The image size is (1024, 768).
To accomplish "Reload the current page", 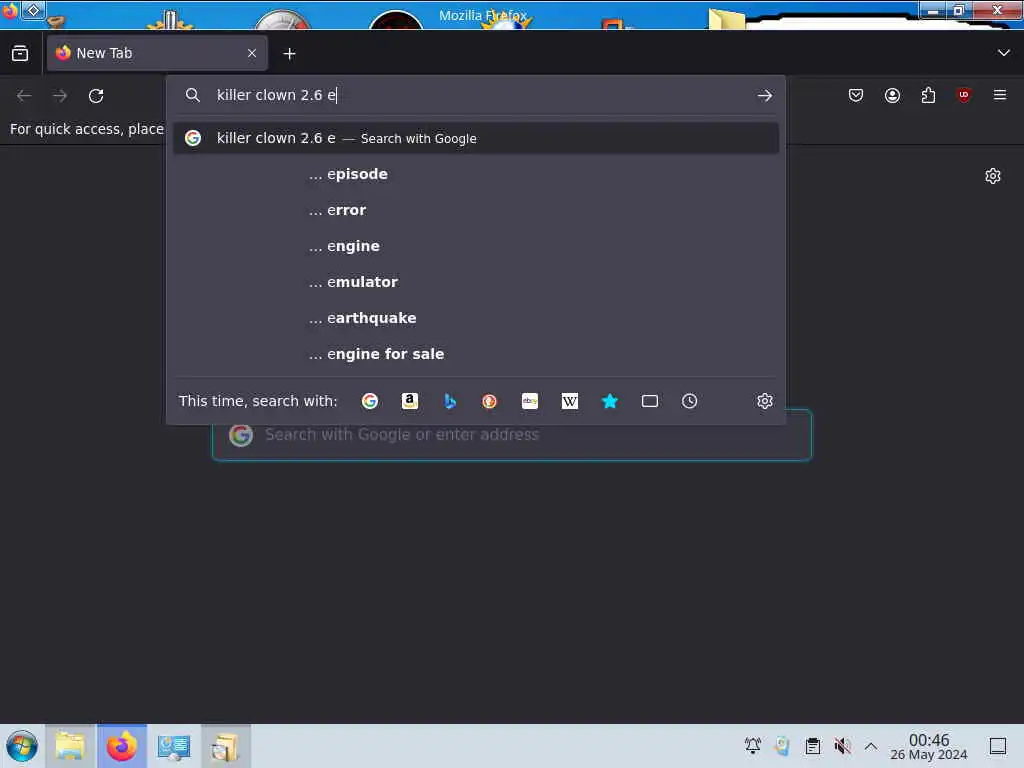I will coord(96,96).
